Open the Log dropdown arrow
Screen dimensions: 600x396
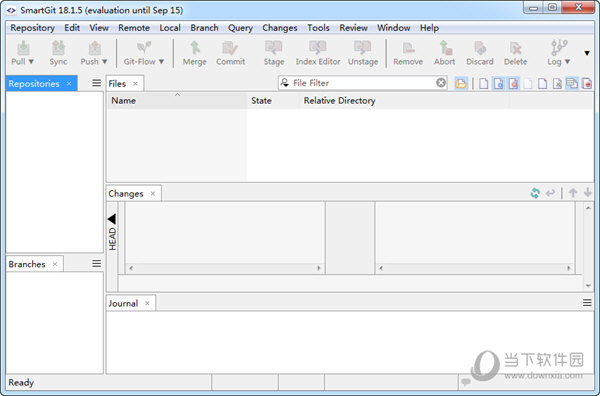click(x=567, y=62)
